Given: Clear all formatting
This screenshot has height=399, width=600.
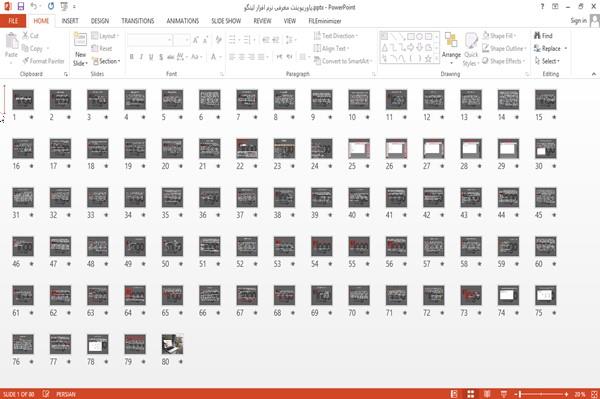Looking at the screenshot, I should pos(218,40).
